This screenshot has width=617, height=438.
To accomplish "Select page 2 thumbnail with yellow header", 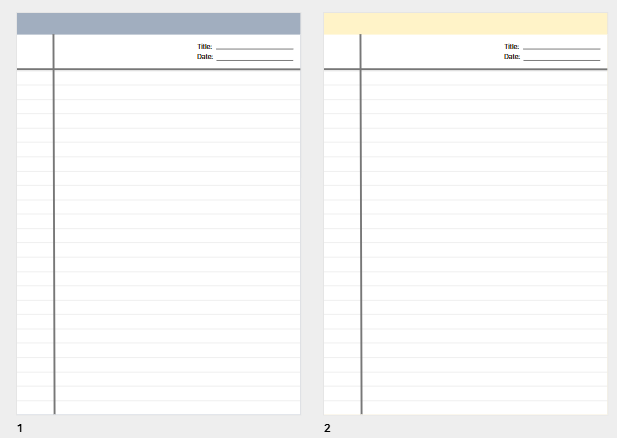I will (466, 214).
